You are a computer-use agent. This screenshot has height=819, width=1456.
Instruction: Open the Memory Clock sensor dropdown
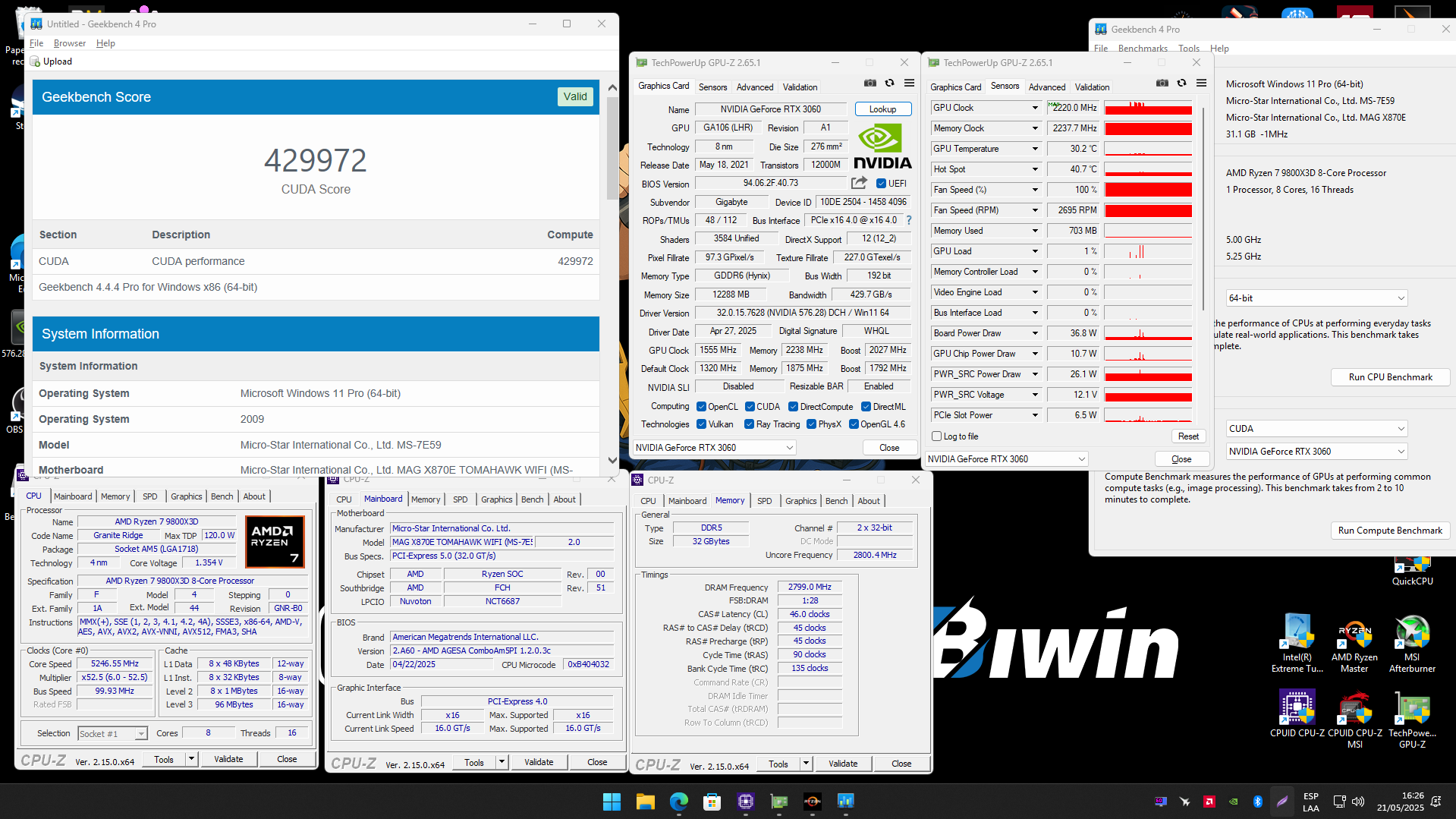(x=1034, y=128)
